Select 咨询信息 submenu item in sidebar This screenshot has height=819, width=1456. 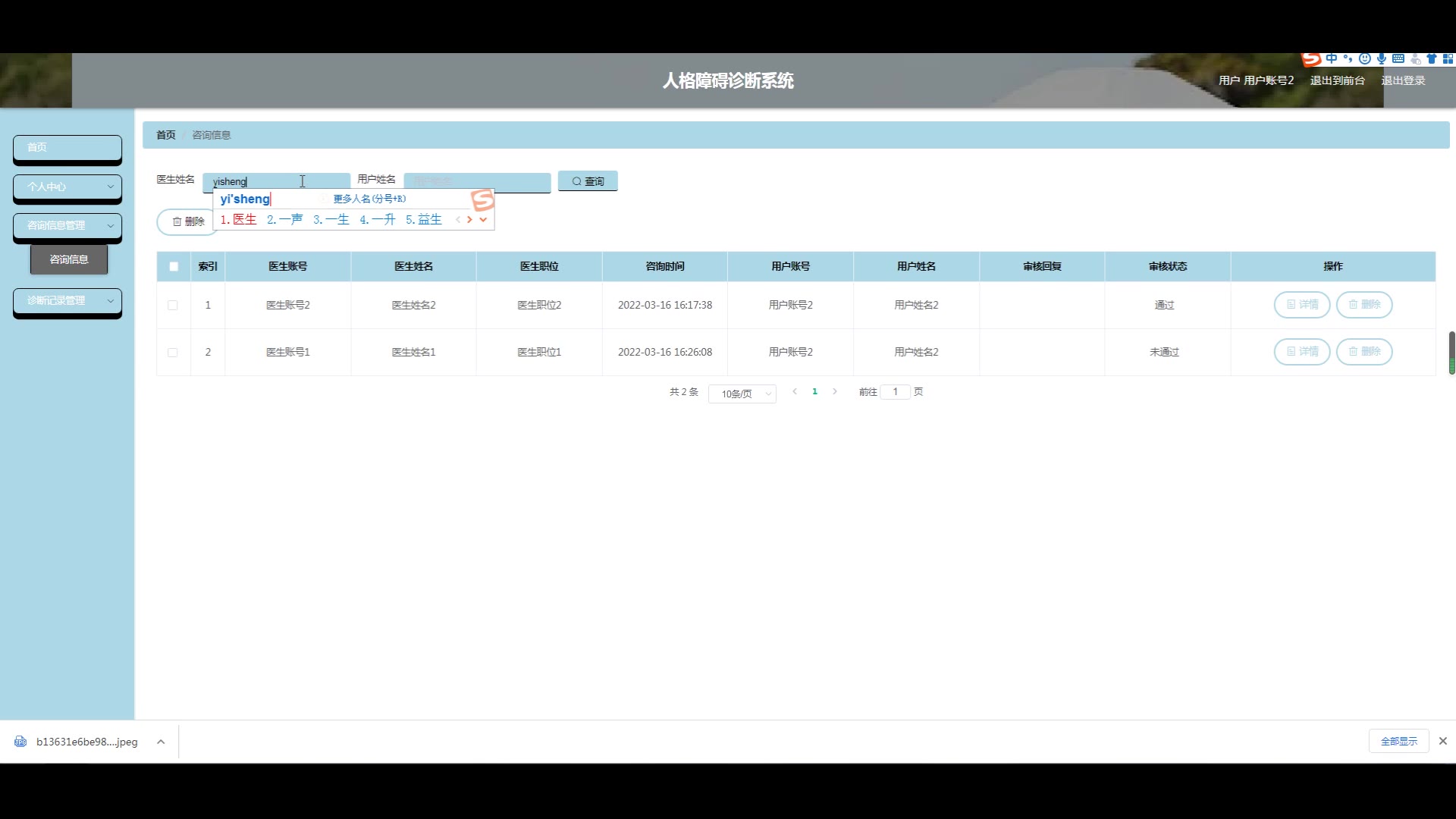69,259
